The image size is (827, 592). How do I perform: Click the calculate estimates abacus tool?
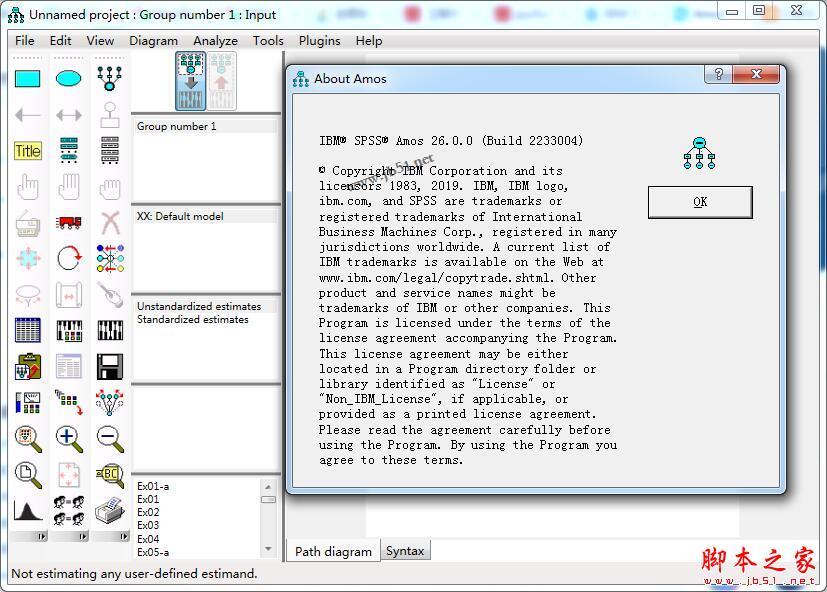coord(110,330)
